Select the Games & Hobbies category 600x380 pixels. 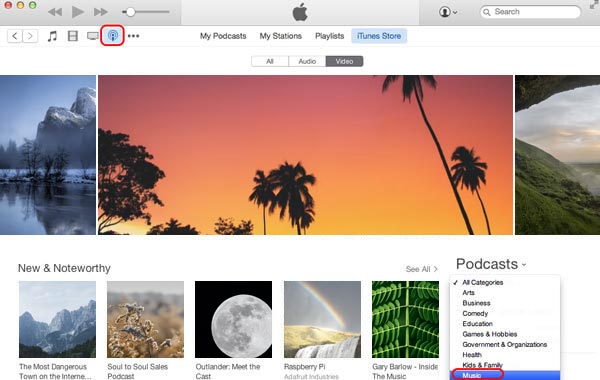tap(505, 334)
